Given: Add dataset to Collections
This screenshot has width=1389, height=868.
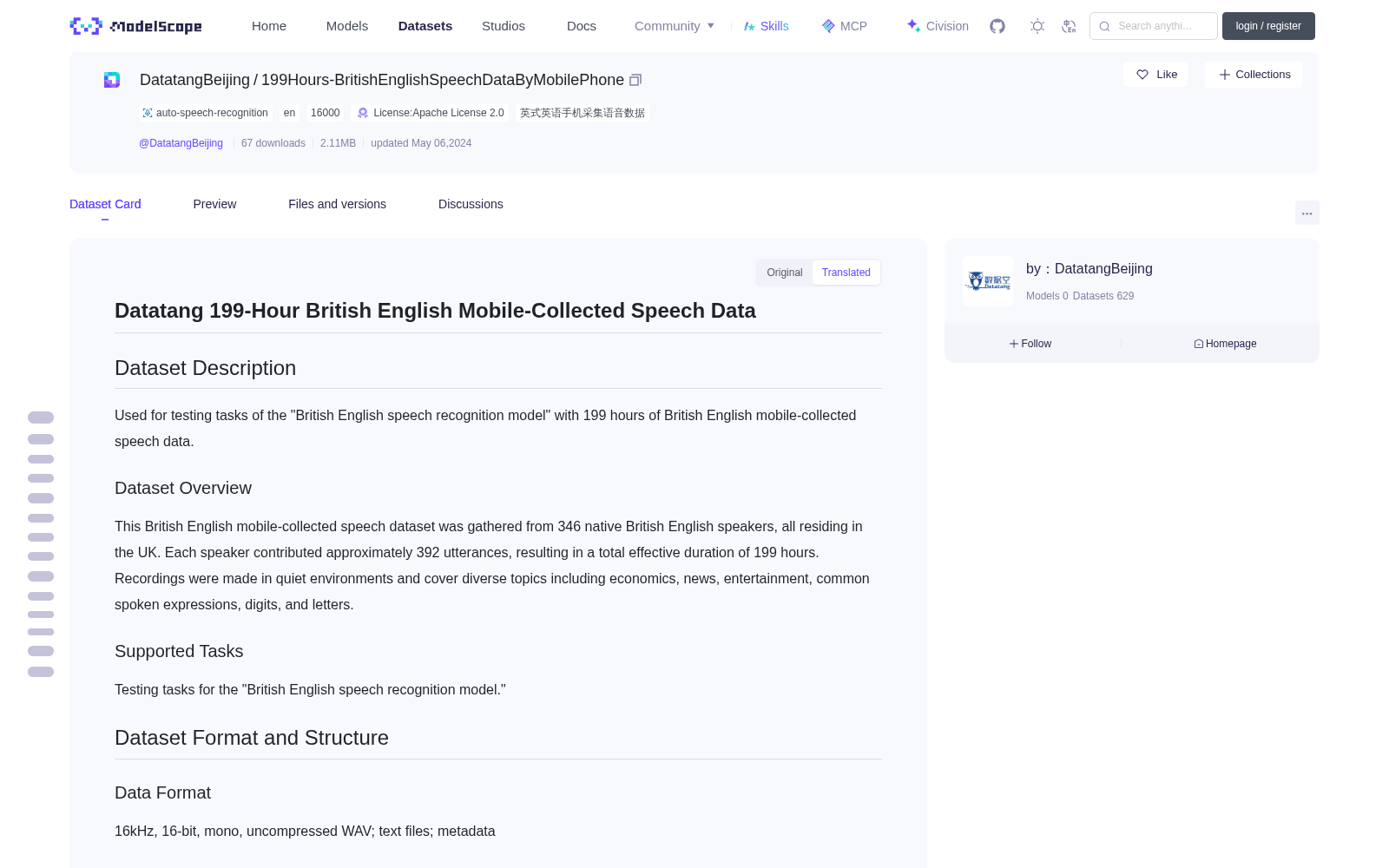Looking at the screenshot, I should click(1254, 75).
